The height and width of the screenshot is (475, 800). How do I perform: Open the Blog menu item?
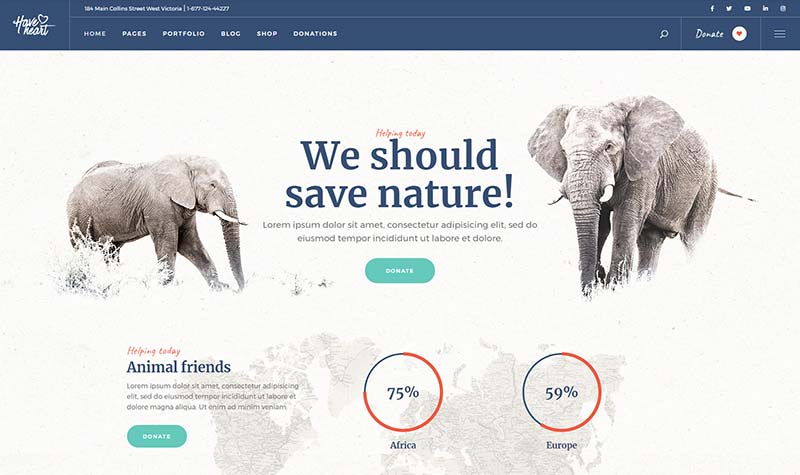(x=231, y=34)
